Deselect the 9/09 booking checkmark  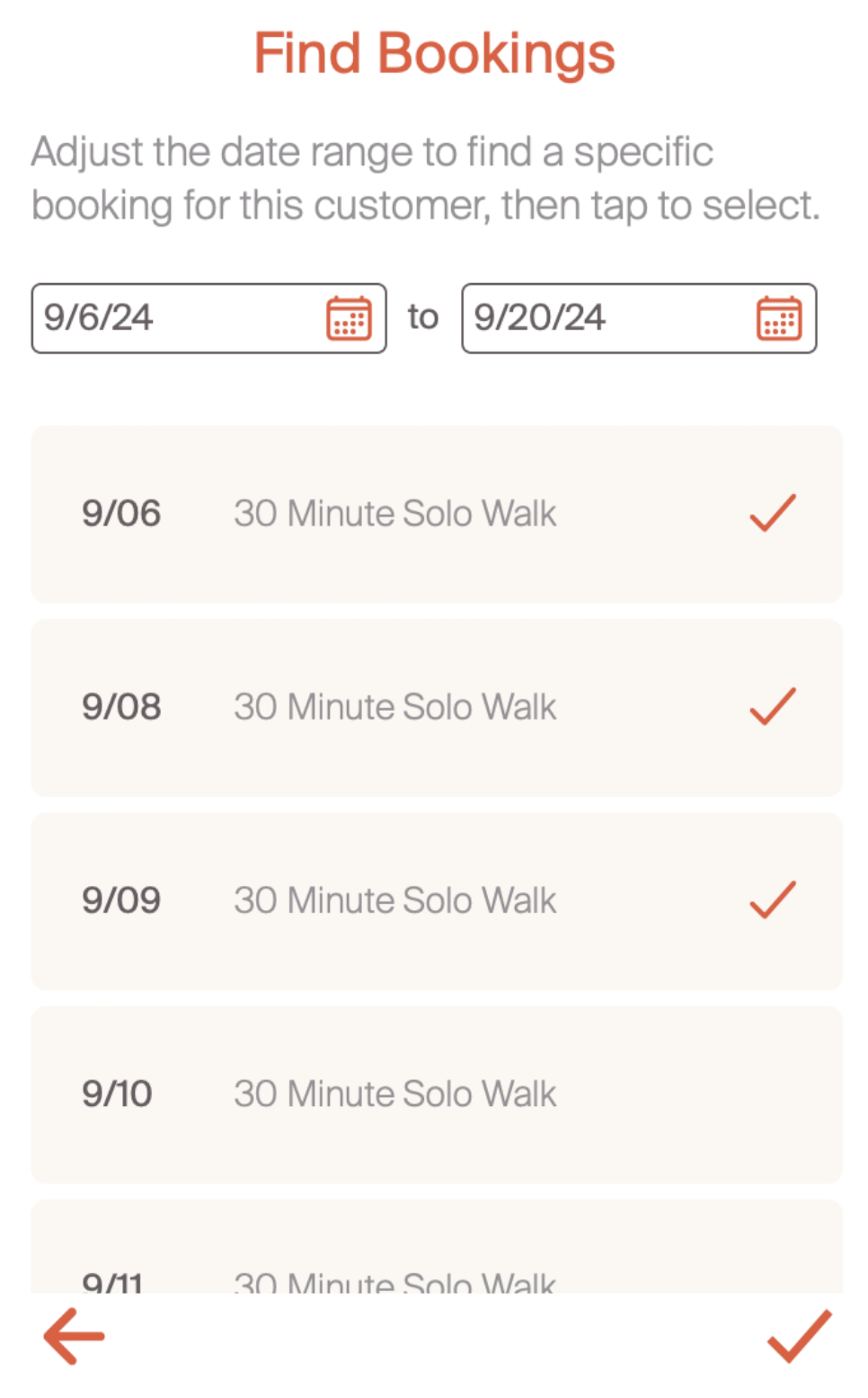[773, 899]
